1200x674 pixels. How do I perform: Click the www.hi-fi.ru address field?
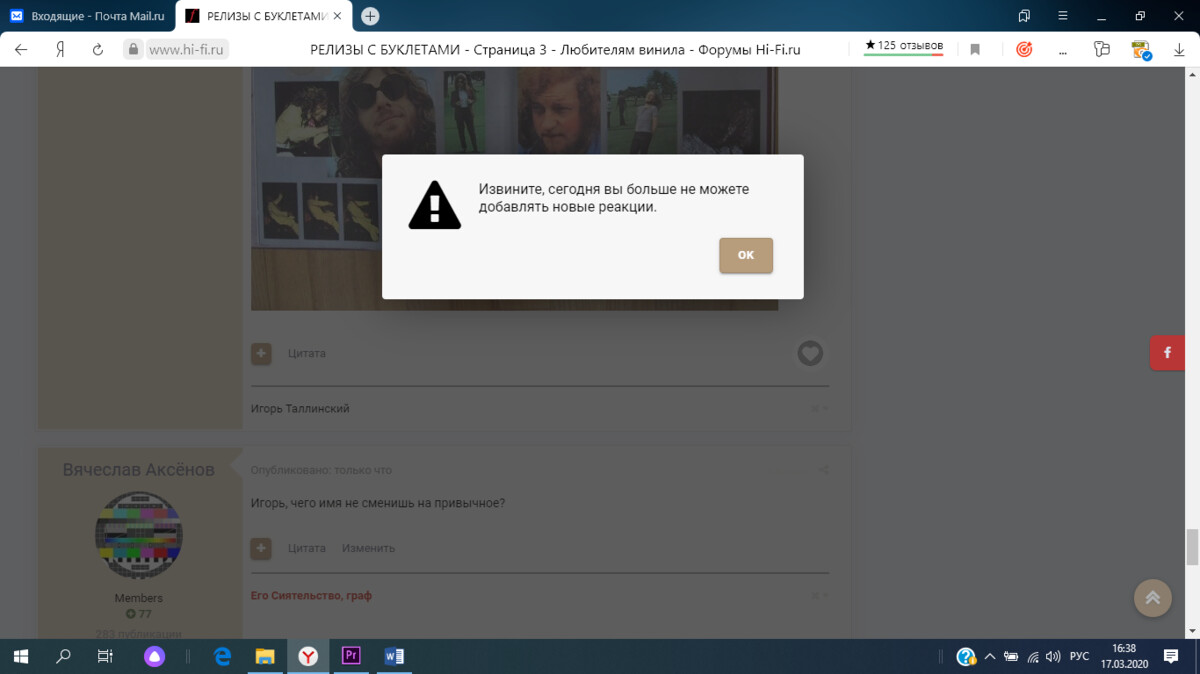click(188, 49)
